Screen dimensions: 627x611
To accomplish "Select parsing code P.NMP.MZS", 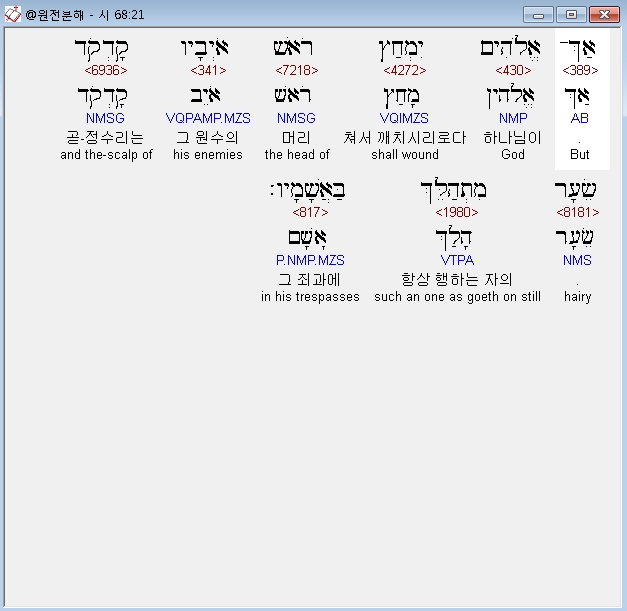I will [x=310, y=260].
